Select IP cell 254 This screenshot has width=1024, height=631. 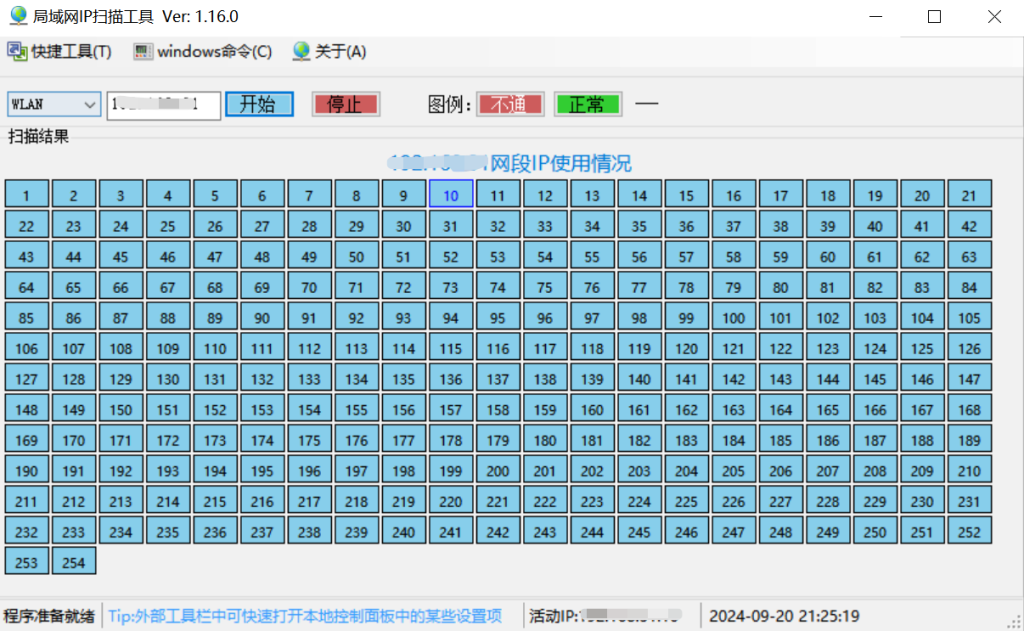[x=74, y=562]
